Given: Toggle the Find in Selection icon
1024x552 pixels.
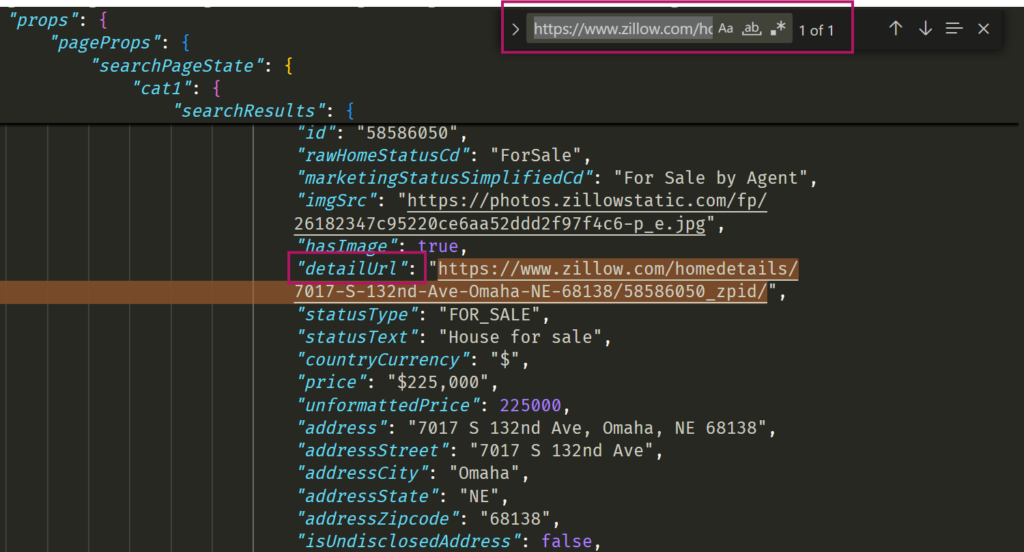Looking at the screenshot, I should 954,29.
